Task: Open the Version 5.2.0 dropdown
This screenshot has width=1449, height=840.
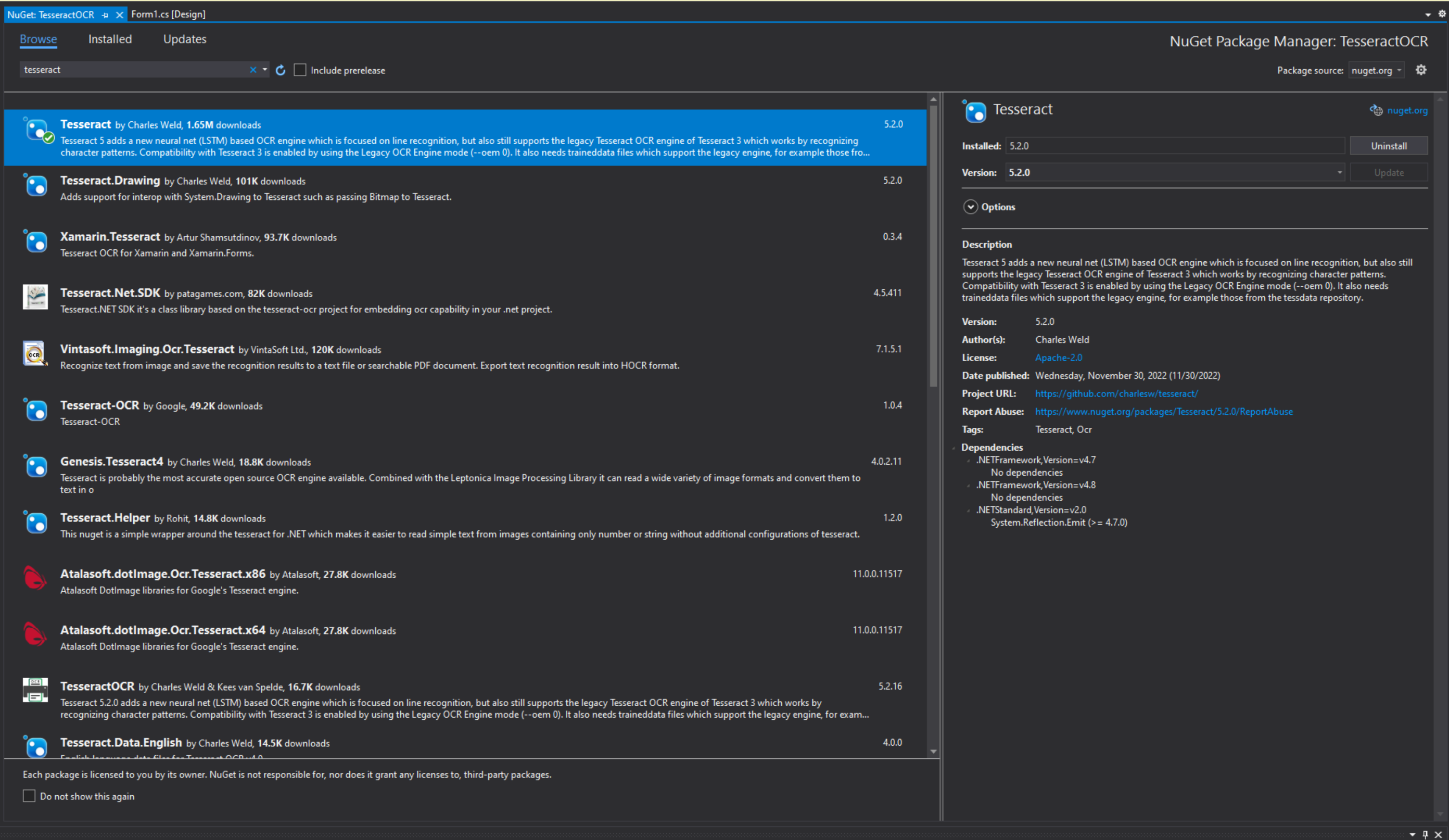Action: [1339, 172]
